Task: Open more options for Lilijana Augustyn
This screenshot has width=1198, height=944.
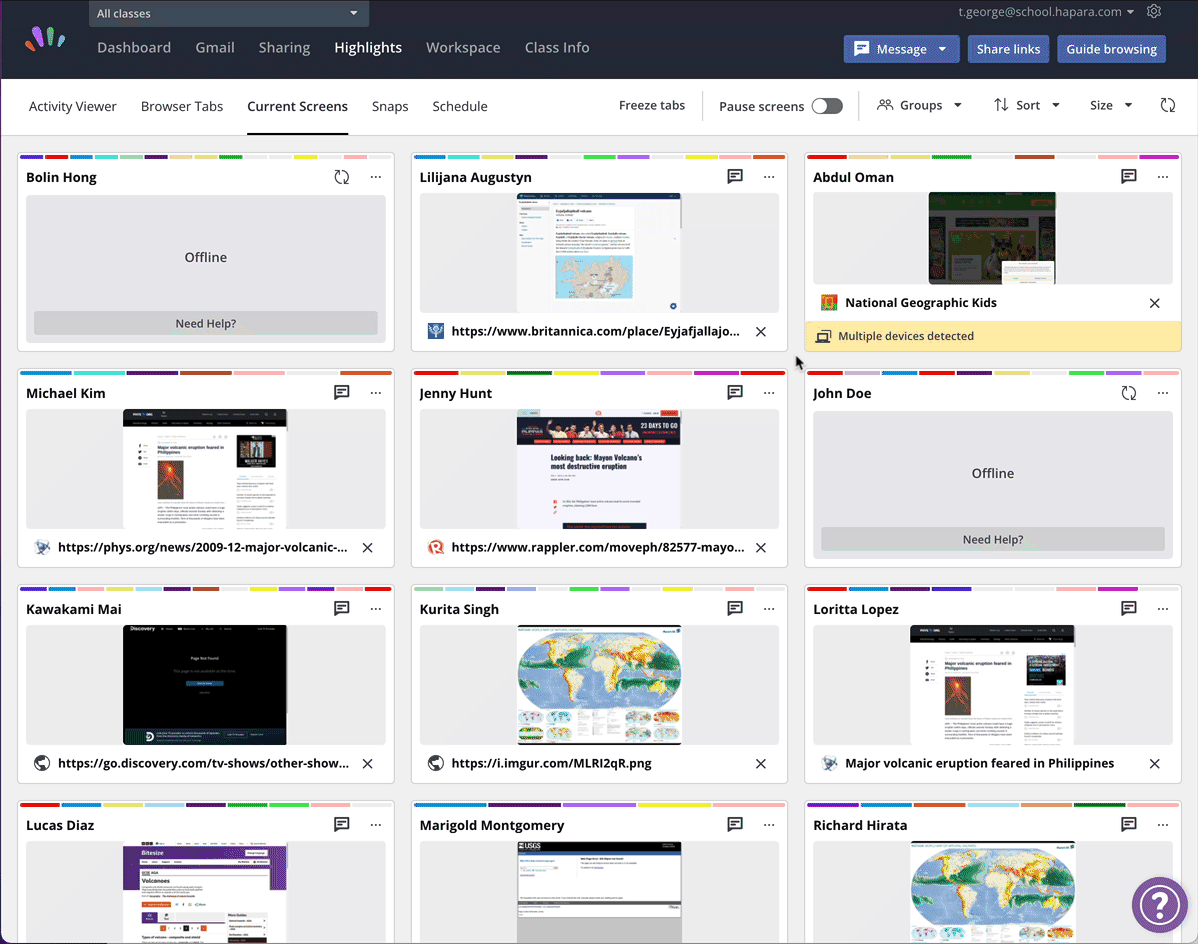Action: coord(769,177)
